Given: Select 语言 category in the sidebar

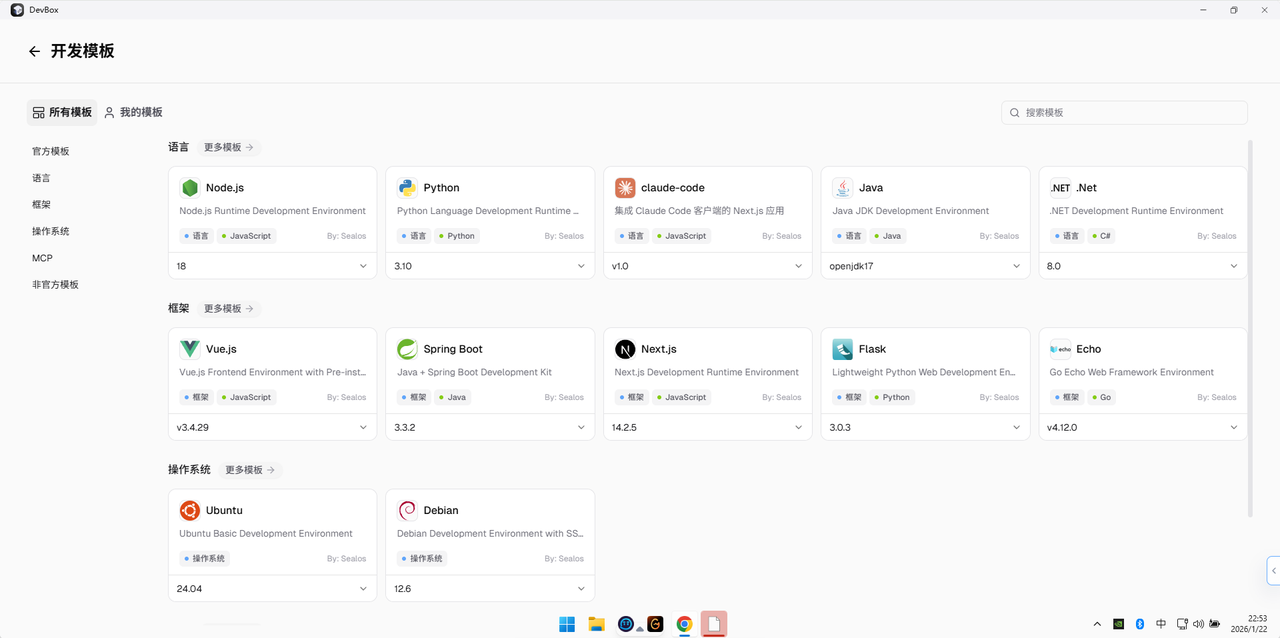Looking at the screenshot, I should (41, 178).
